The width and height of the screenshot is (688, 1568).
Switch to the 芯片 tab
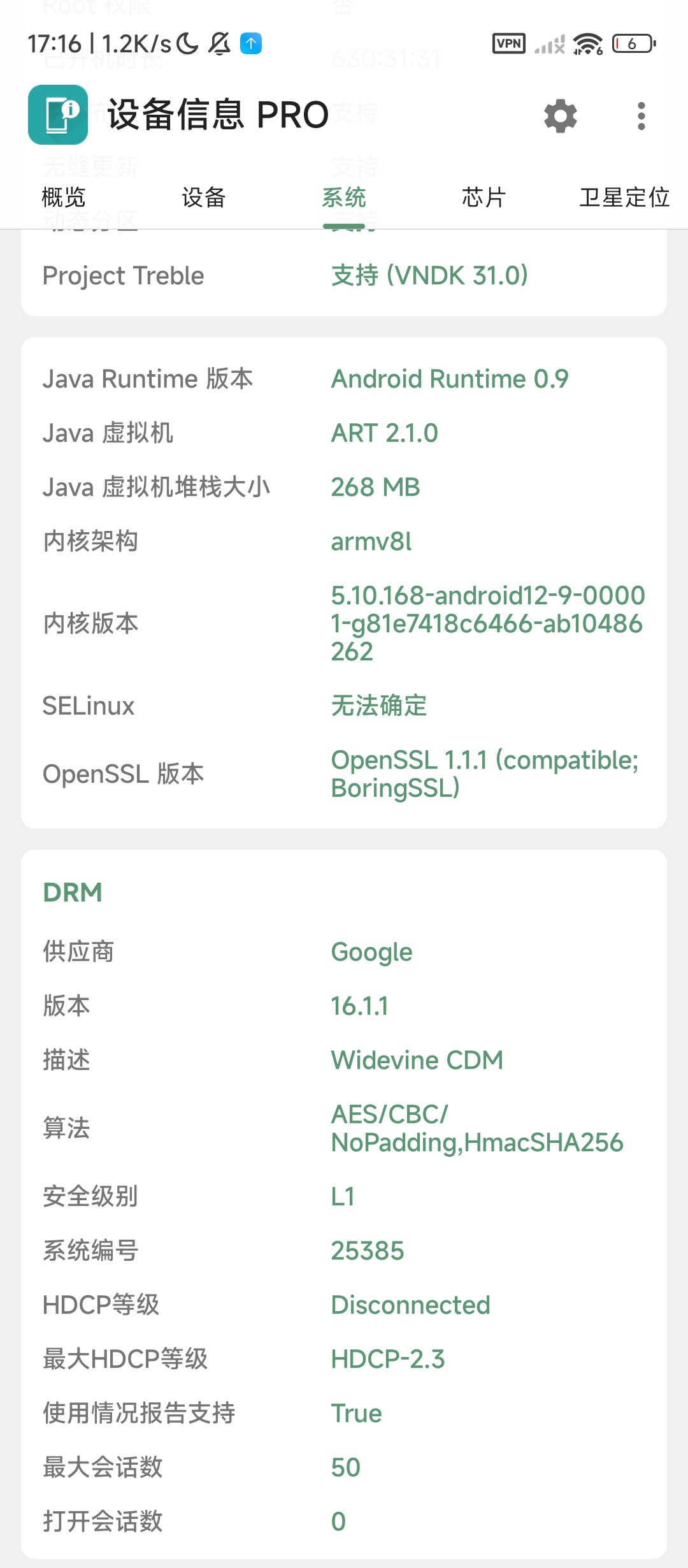[484, 198]
